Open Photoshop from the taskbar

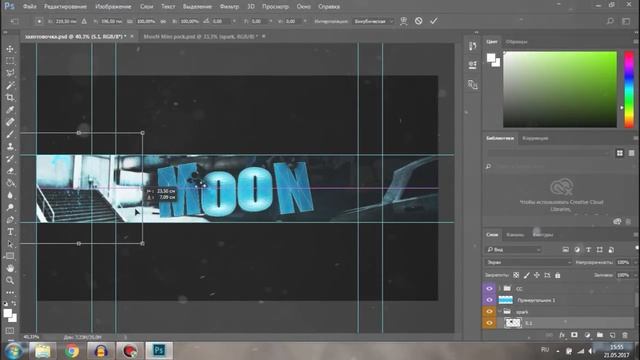click(159, 350)
